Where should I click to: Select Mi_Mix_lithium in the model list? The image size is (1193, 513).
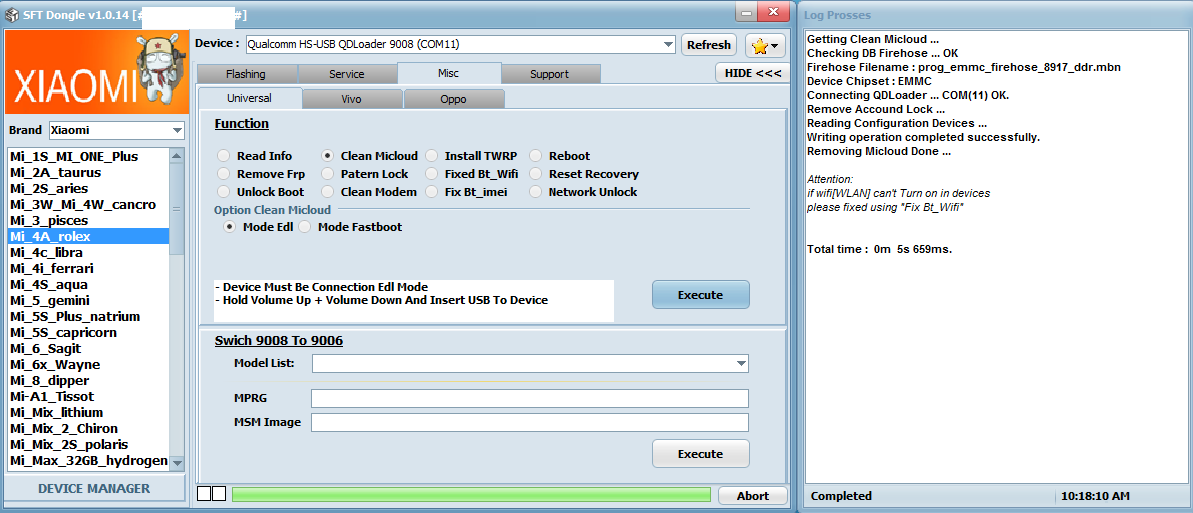(x=88, y=413)
